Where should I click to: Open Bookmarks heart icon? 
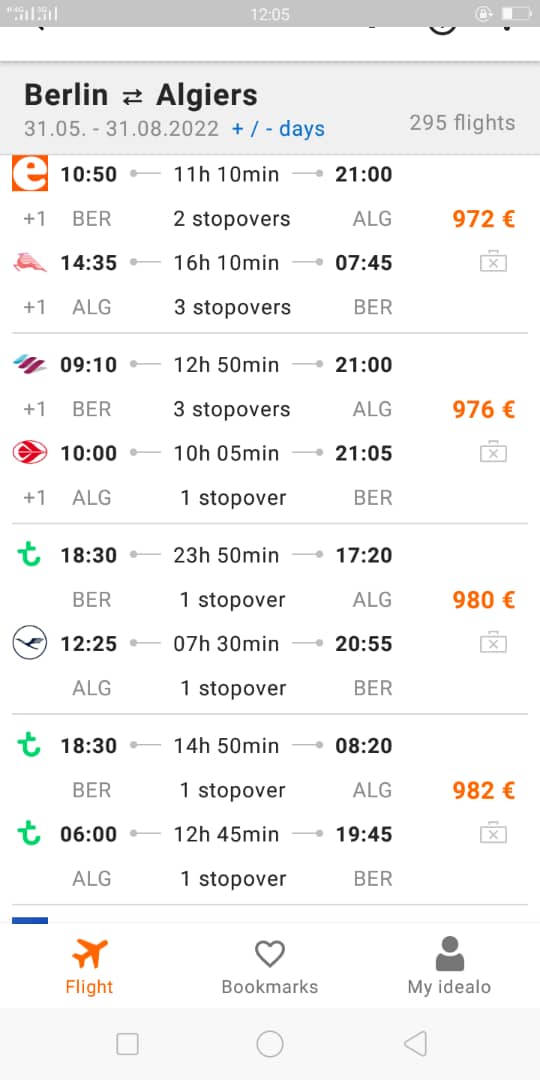pos(269,954)
